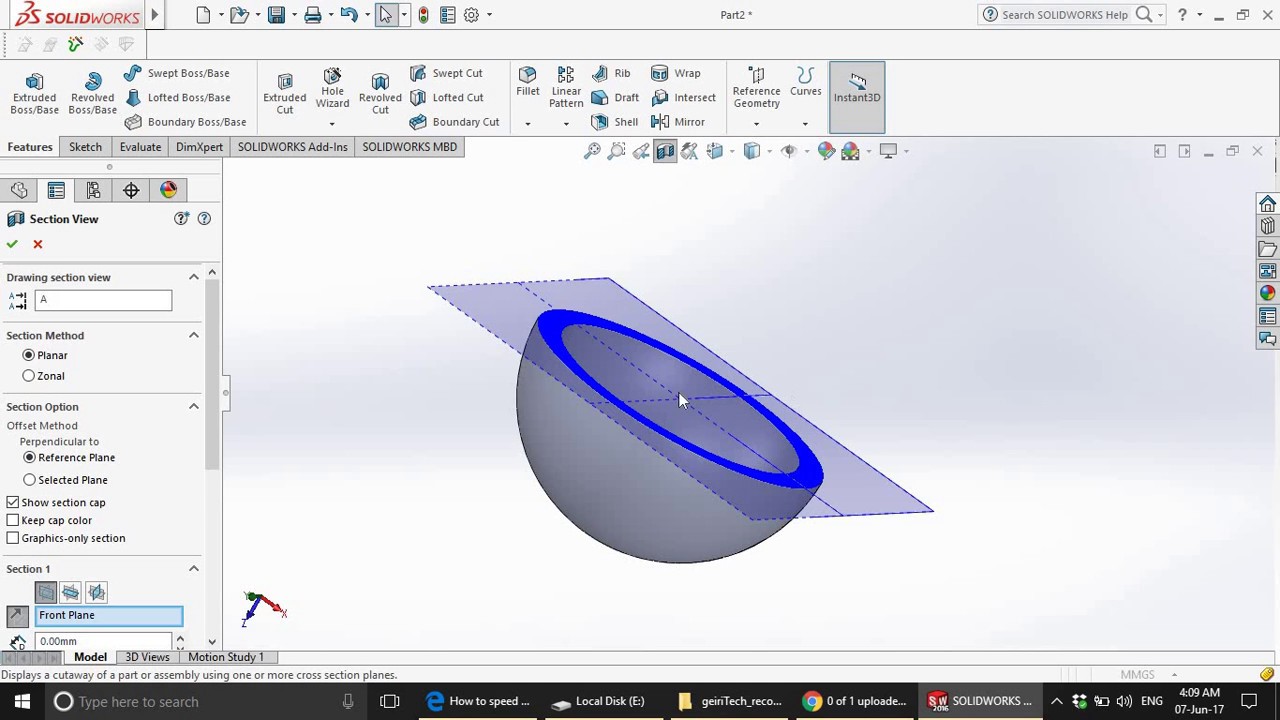Enable Keep cap color

pyautogui.click(x=13, y=520)
